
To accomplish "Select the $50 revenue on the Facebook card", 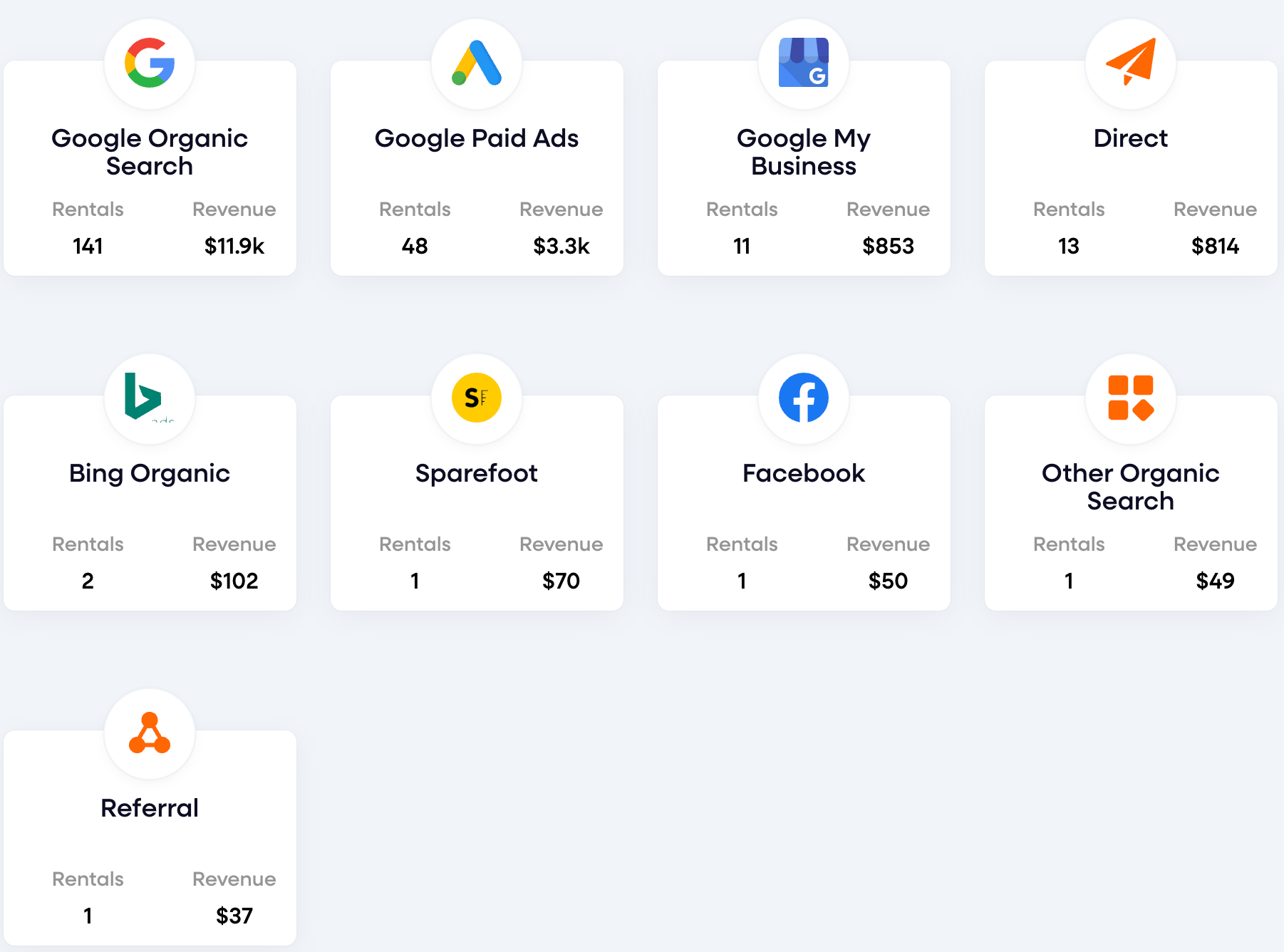I will pyautogui.click(x=888, y=581).
